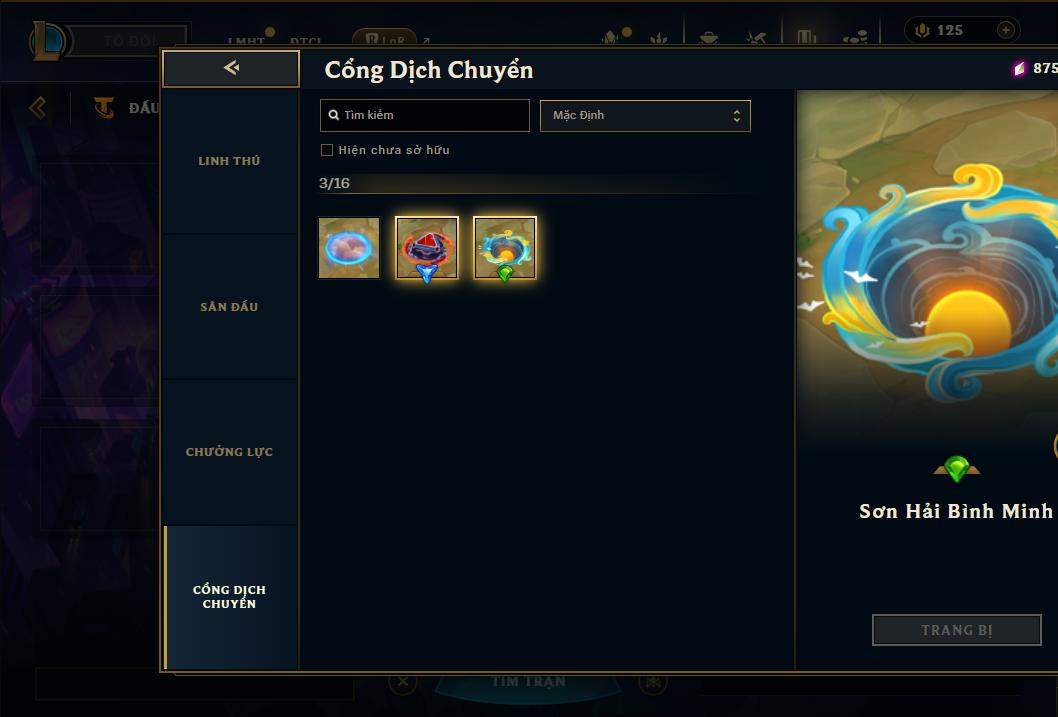Click the Trang Bị equip button
Viewport: 1058px width, 717px height.
click(x=956, y=630)
